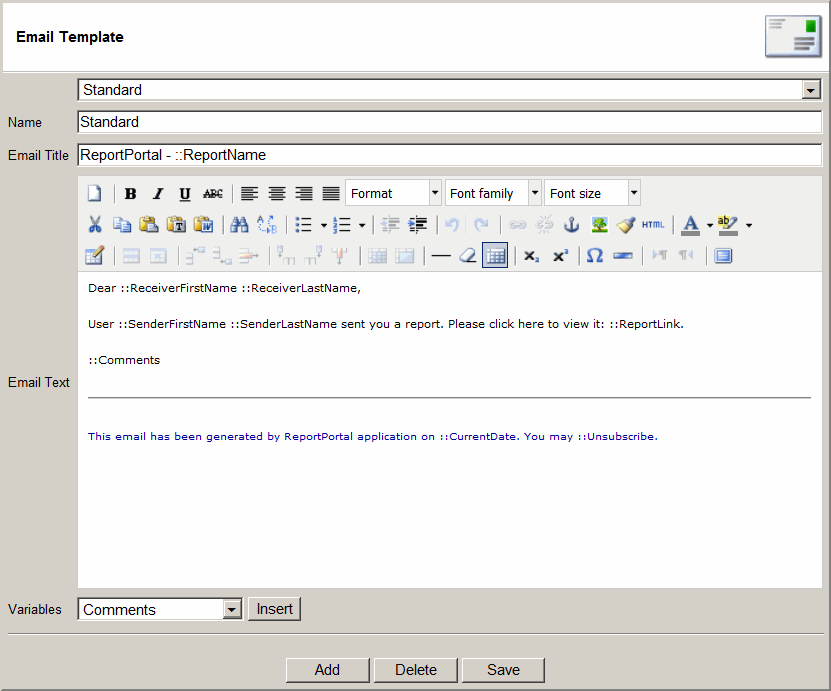
Task: Click the Undo arrow icon
Action: tap(452, 225)
